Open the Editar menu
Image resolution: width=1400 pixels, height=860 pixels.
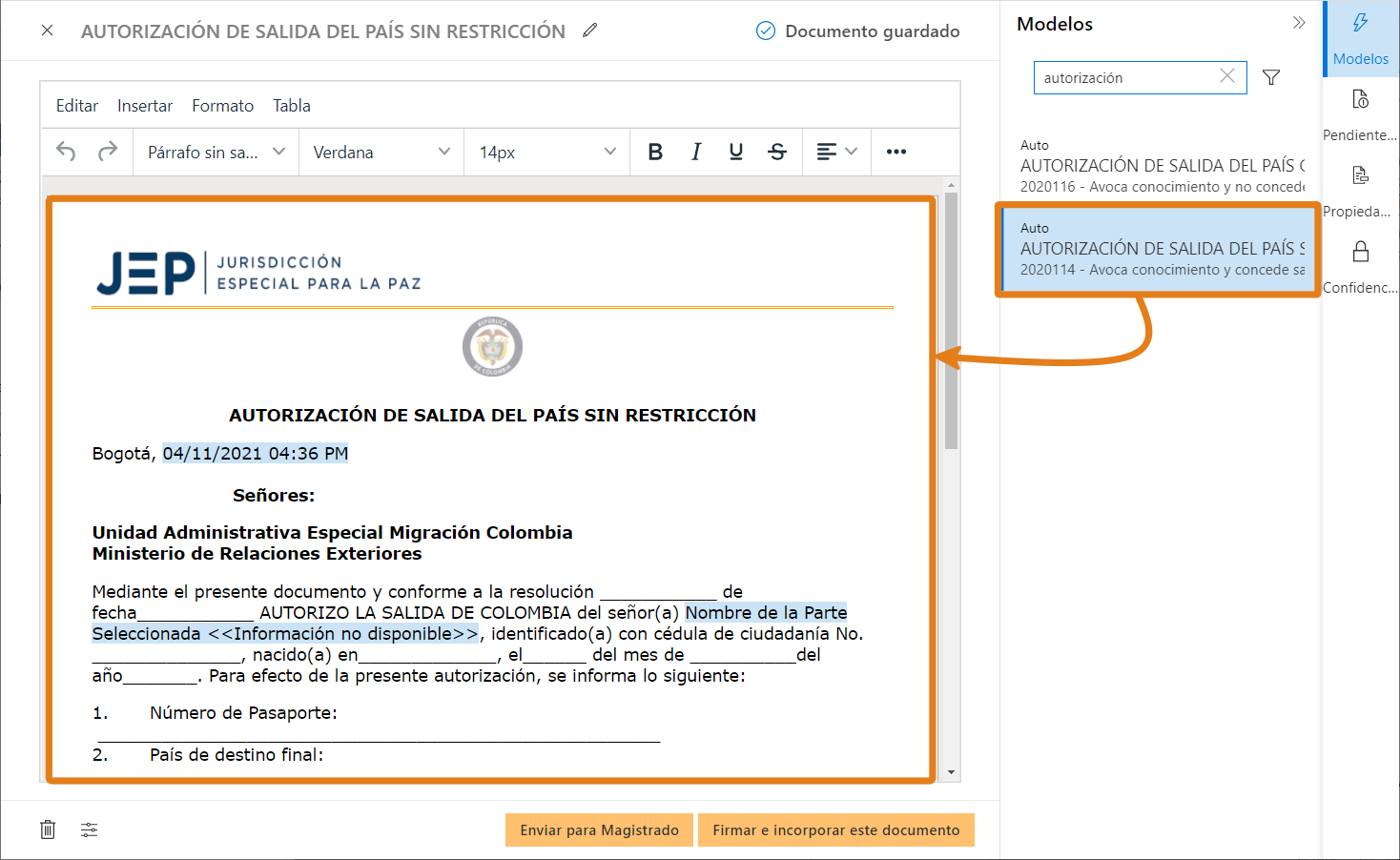pos(77,106)
